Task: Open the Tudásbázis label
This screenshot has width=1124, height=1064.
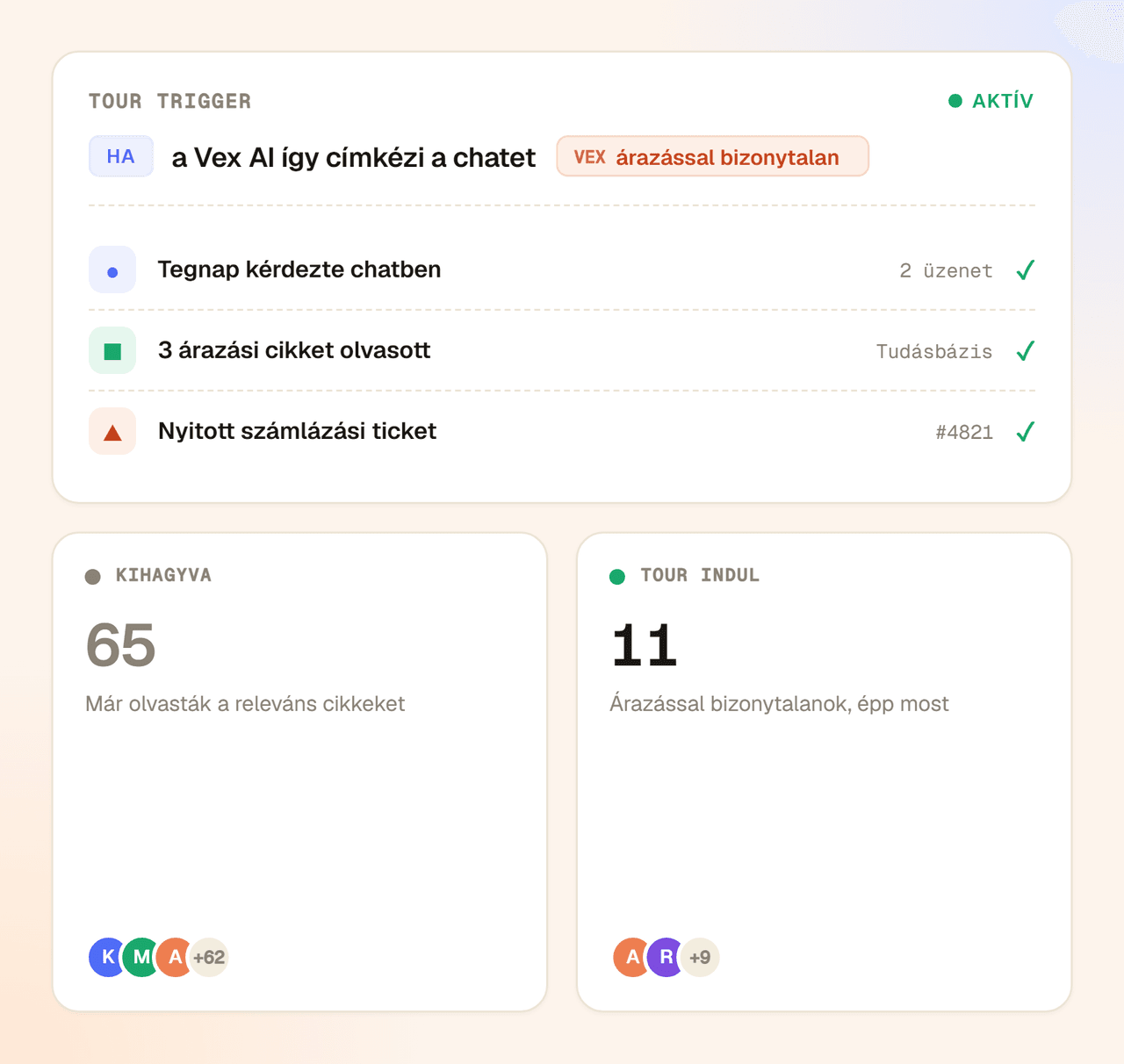Action: 934,351
